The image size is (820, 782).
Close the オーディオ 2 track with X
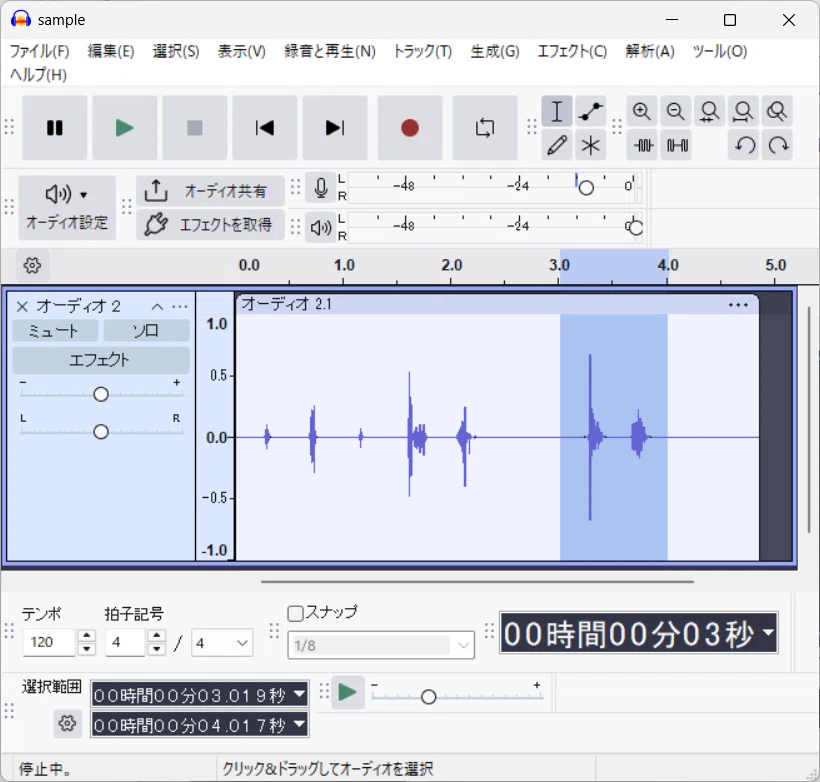(x=22, y=307)
